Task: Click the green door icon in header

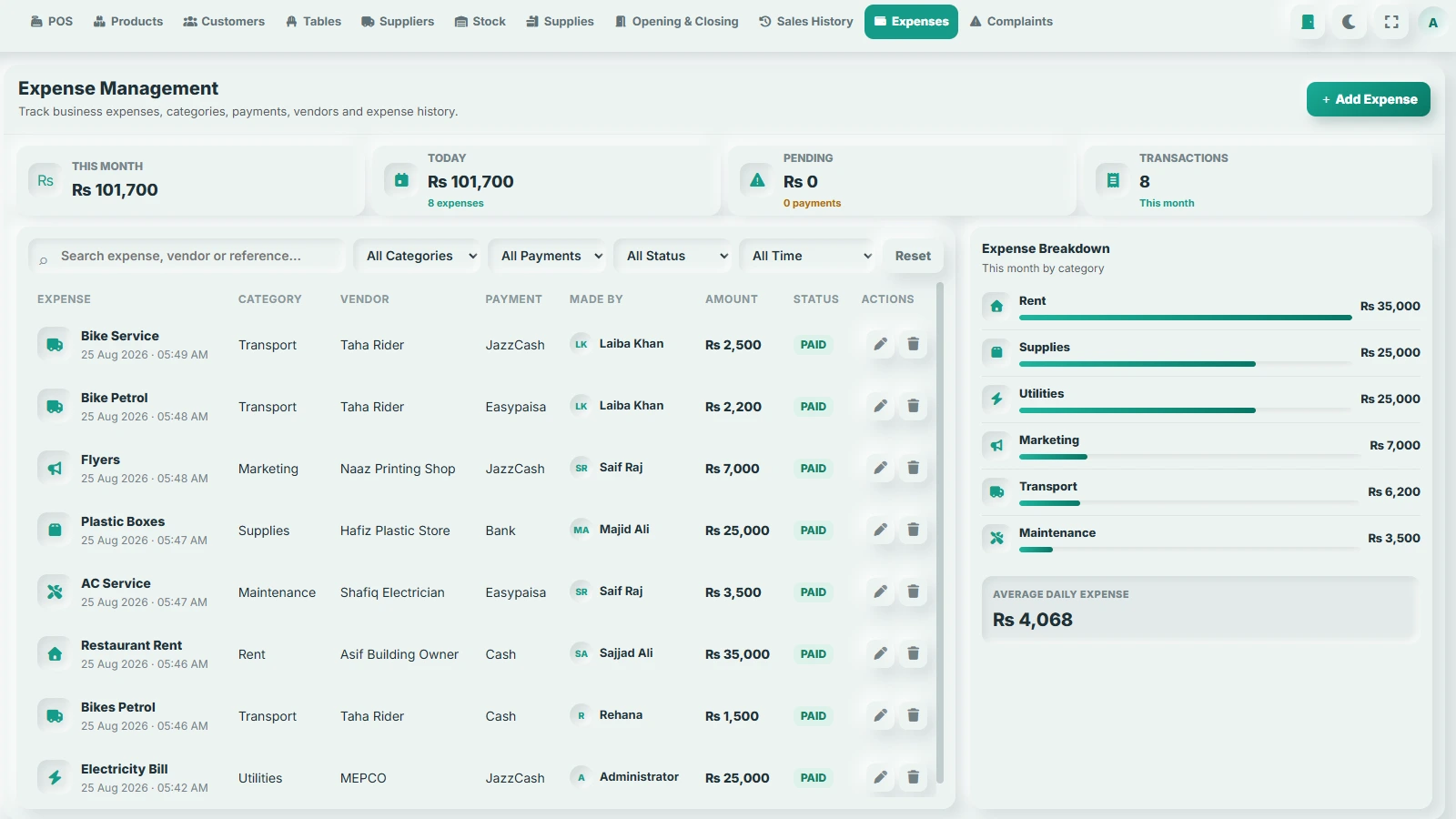Action: pos(1308,22)
